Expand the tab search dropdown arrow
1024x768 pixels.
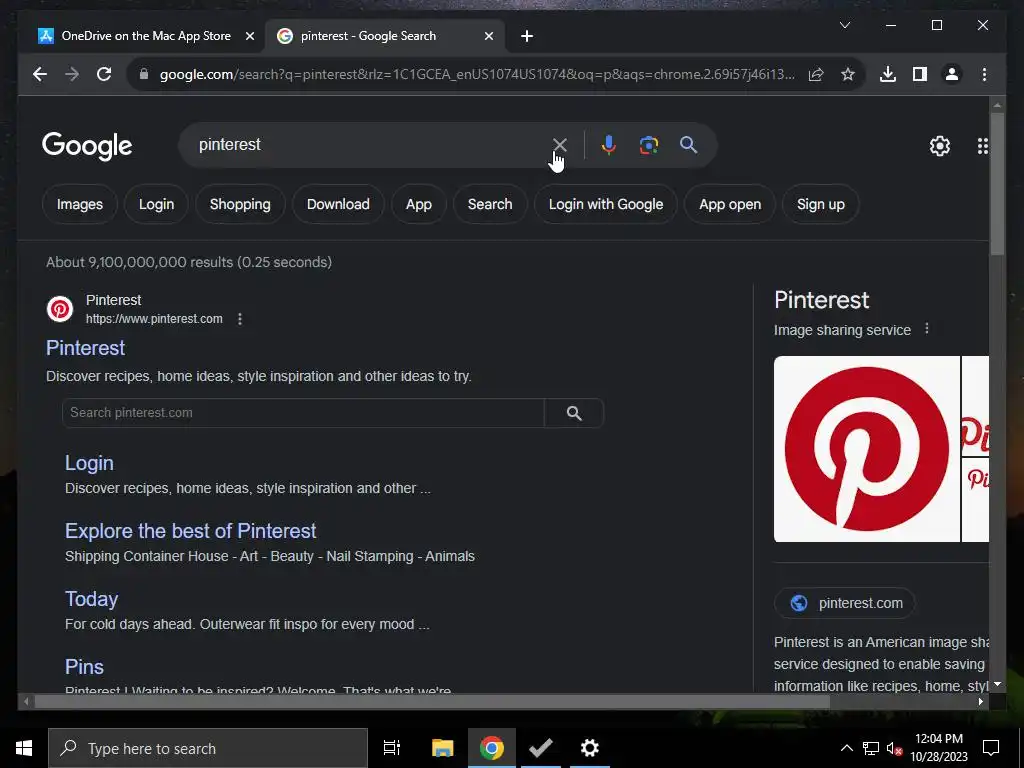pyautogui.click(x=844, y=25)
